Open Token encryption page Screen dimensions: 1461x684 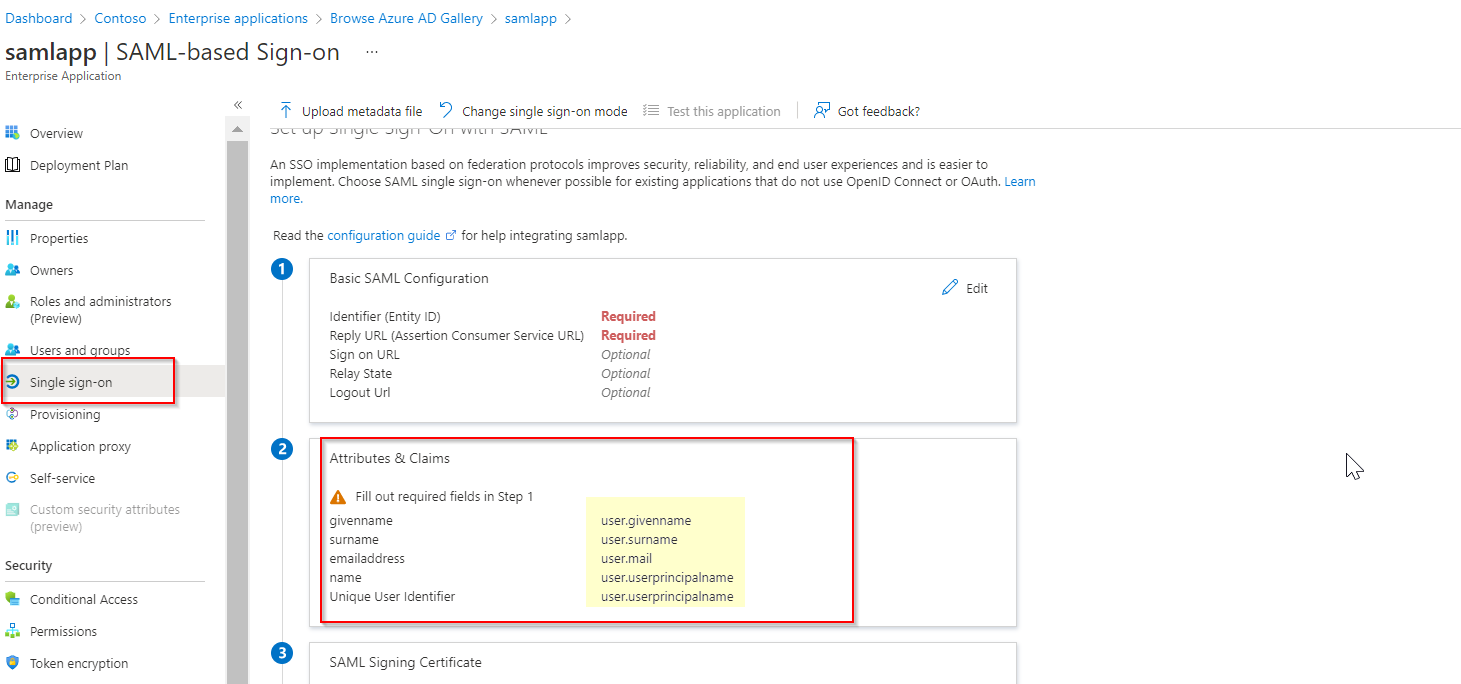point(79,663)
